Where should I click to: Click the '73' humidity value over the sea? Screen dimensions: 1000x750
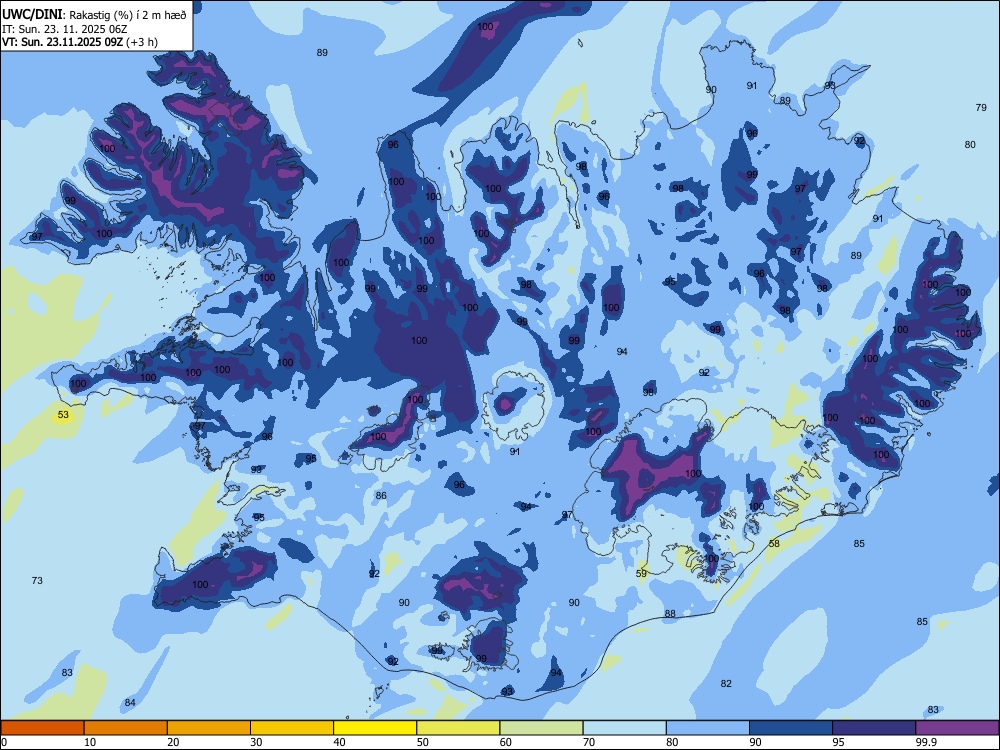point(37,580)
